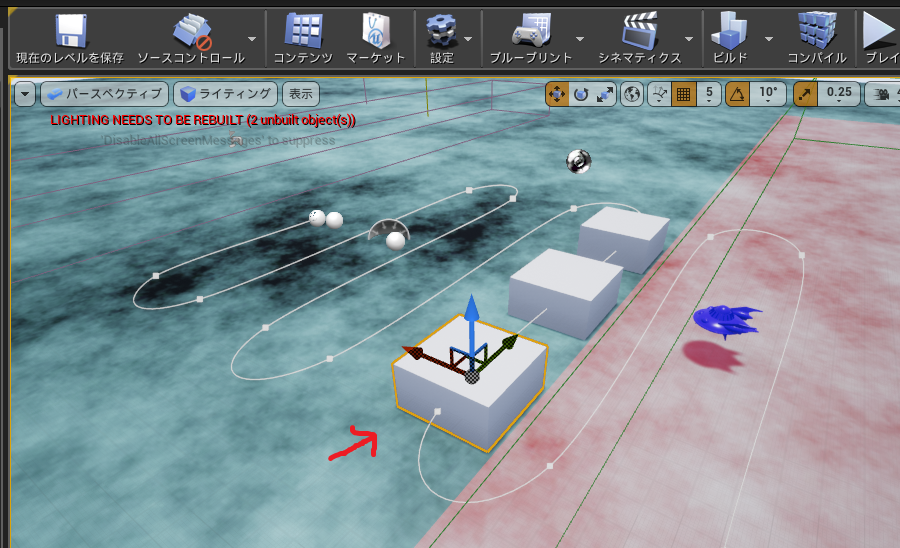The image size is (900, 548).
Task: Open scale snap 0.25 dropdown
Action: pyautogui.click(x=839, y=94)
